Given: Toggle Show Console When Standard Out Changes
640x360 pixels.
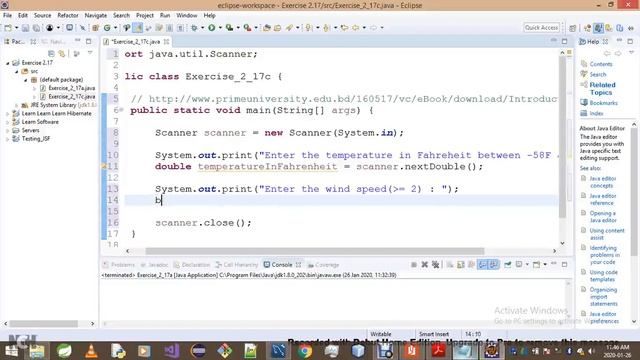Looking at the screenshot, I should 482,265.
